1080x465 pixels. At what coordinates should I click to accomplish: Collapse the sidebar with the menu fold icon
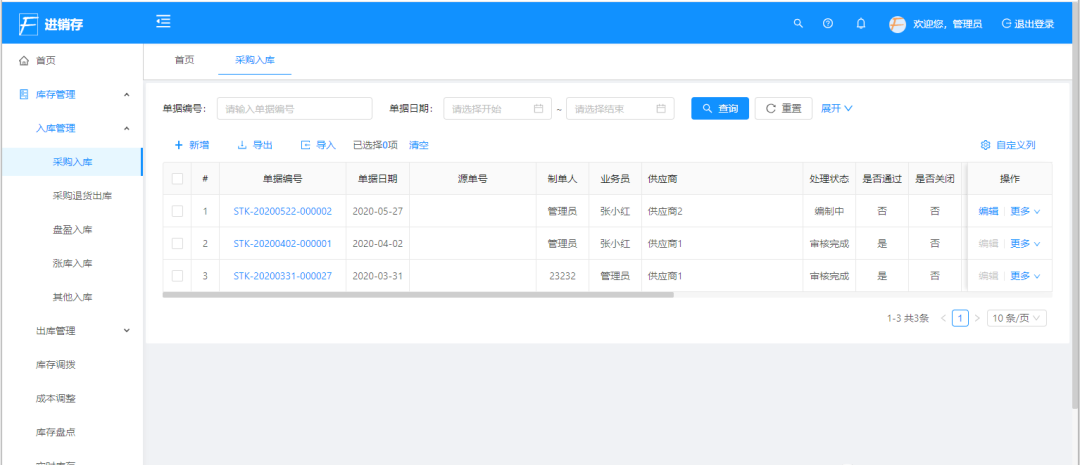click(x=163, y=22)
